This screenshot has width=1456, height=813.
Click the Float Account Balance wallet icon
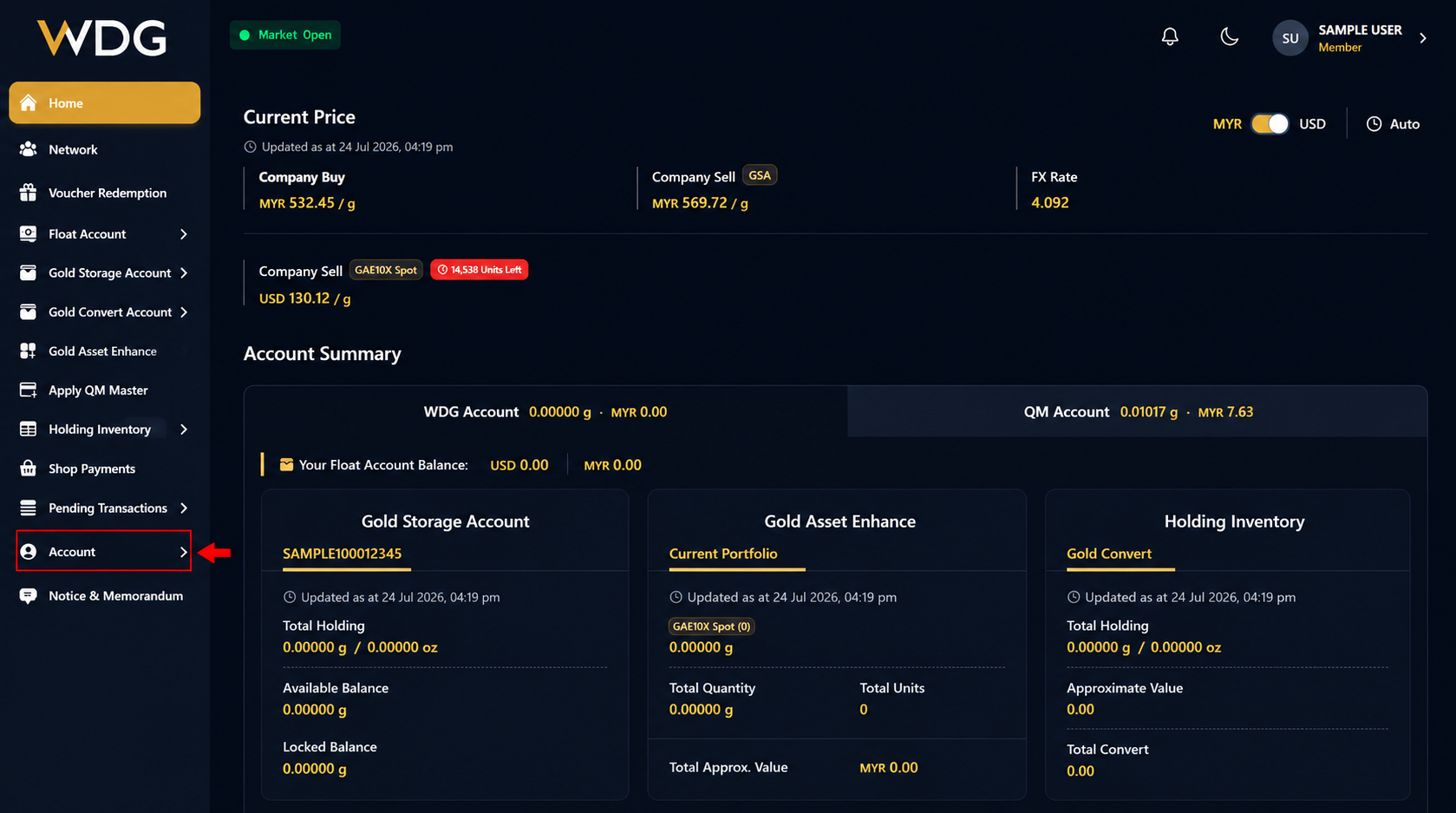point(286,465)
